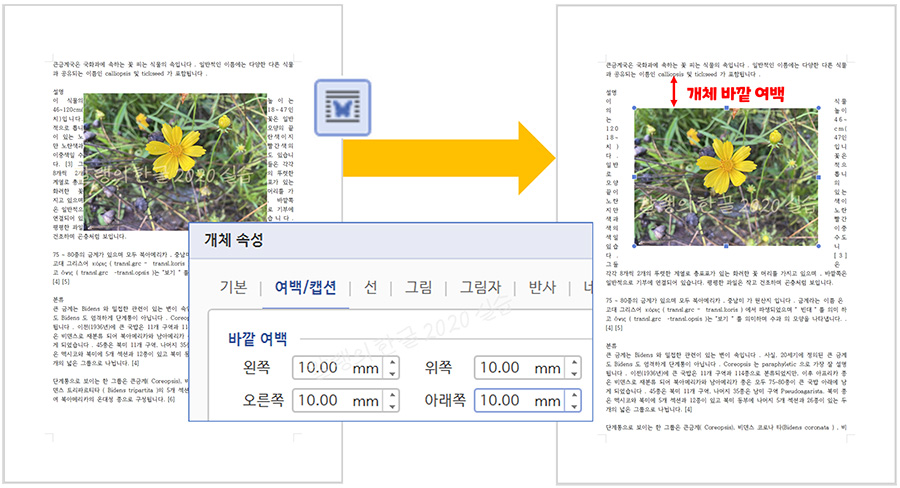Open the 기본 tab in 개체 속성
This screenshot has height=488, width=900.
pyautogui.click(x=234, y=287)
